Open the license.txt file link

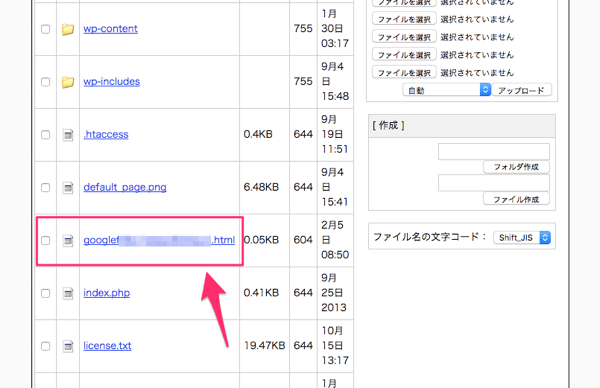(108, 346)
